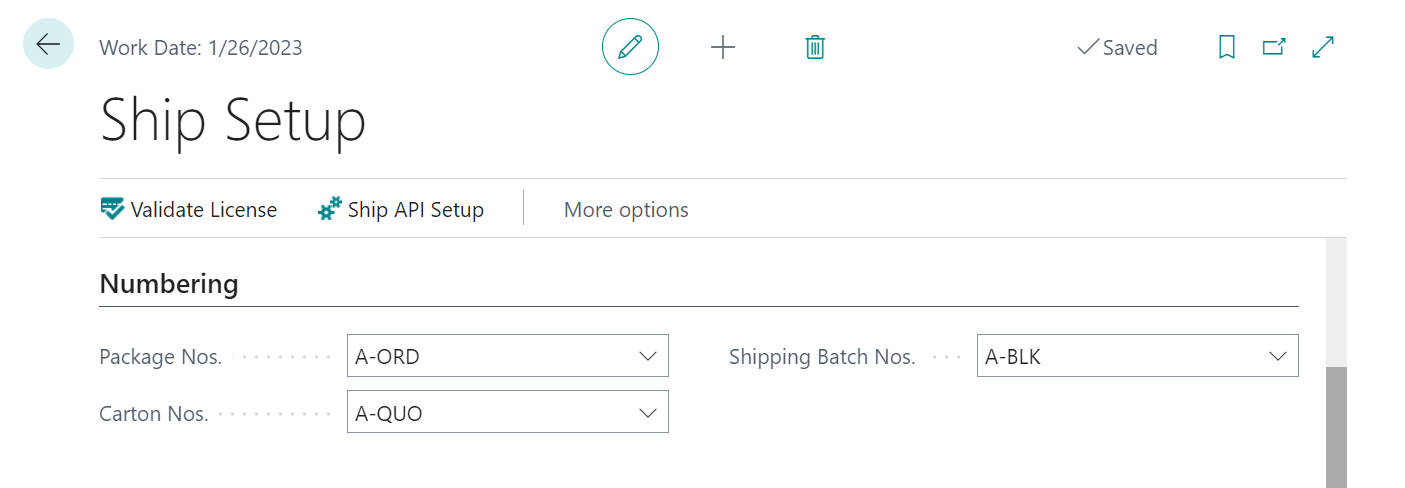Click the bookmark icon

point(1227,47)
